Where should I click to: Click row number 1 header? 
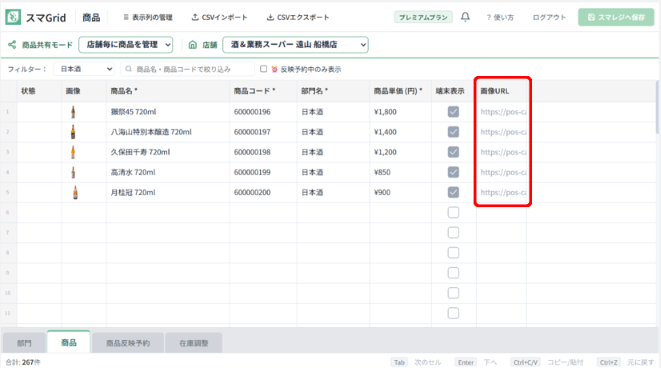coord(8,112)
